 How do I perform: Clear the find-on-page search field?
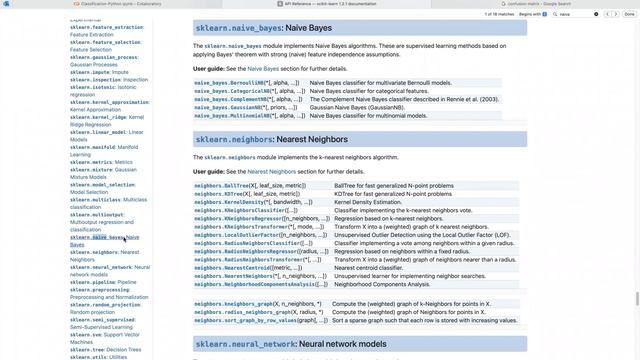pos(596,14)
